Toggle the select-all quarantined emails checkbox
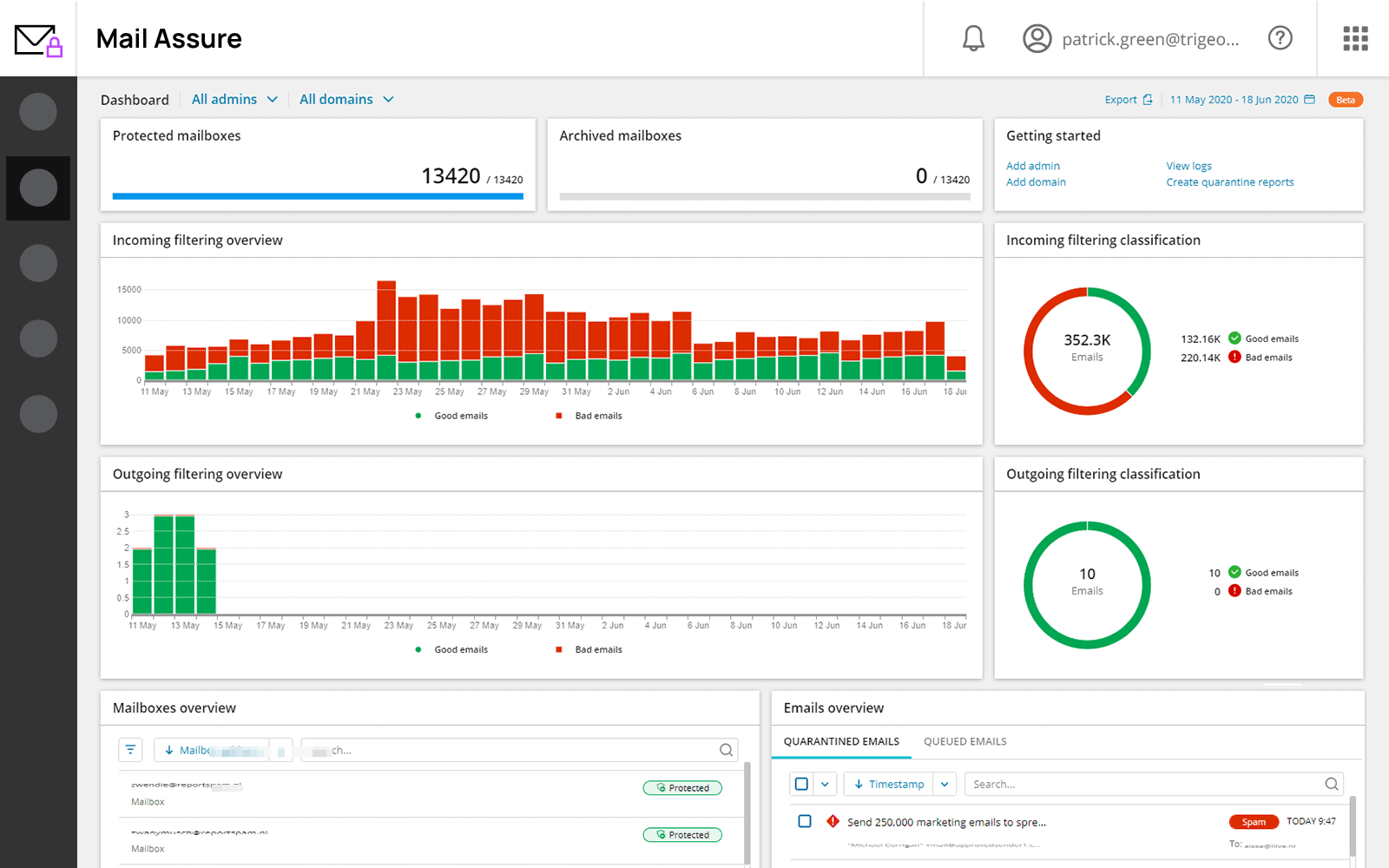This screenshot has height=868, width=1389. point(801,784)
